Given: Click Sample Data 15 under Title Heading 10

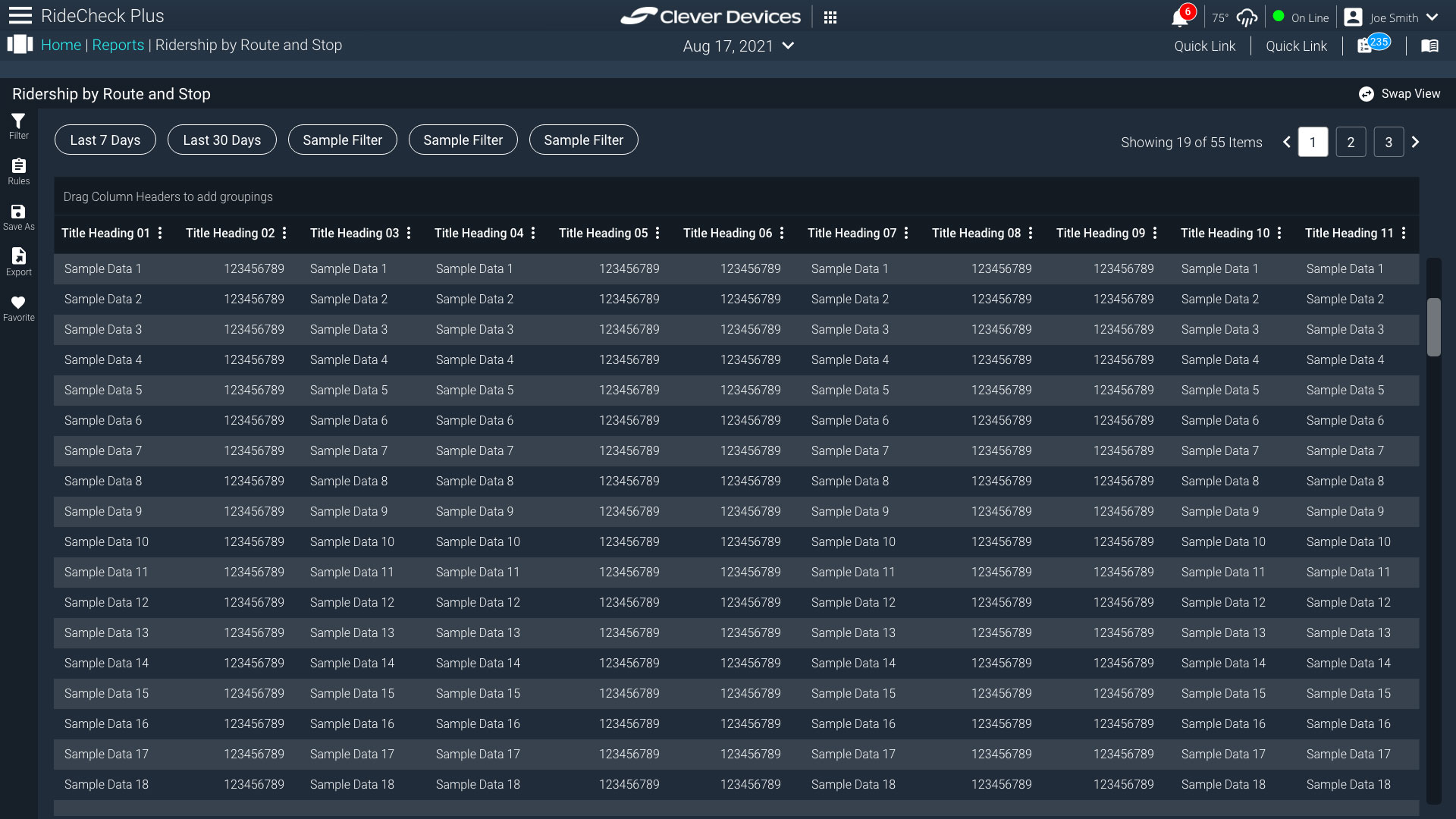Looking at the screenshot, I should click(x=1223, y=694).
